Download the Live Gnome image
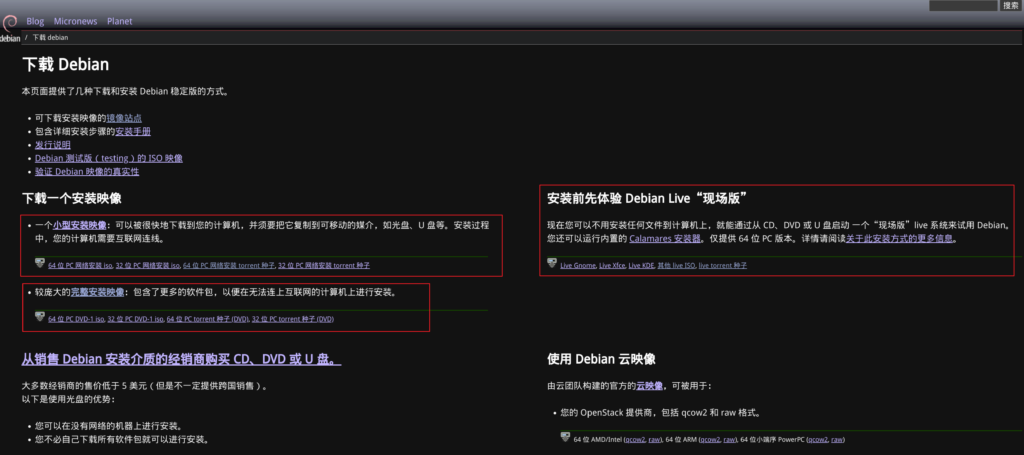Screen dimensions: 1024x455 click(x=578, y=266)
